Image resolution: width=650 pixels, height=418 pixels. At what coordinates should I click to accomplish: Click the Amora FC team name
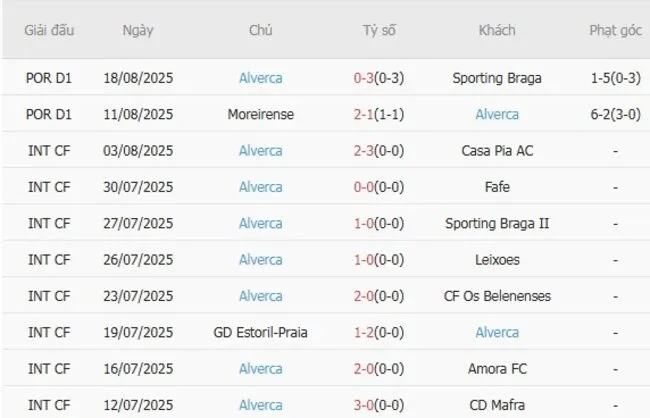pyautogui.click(x=496, y=369)
